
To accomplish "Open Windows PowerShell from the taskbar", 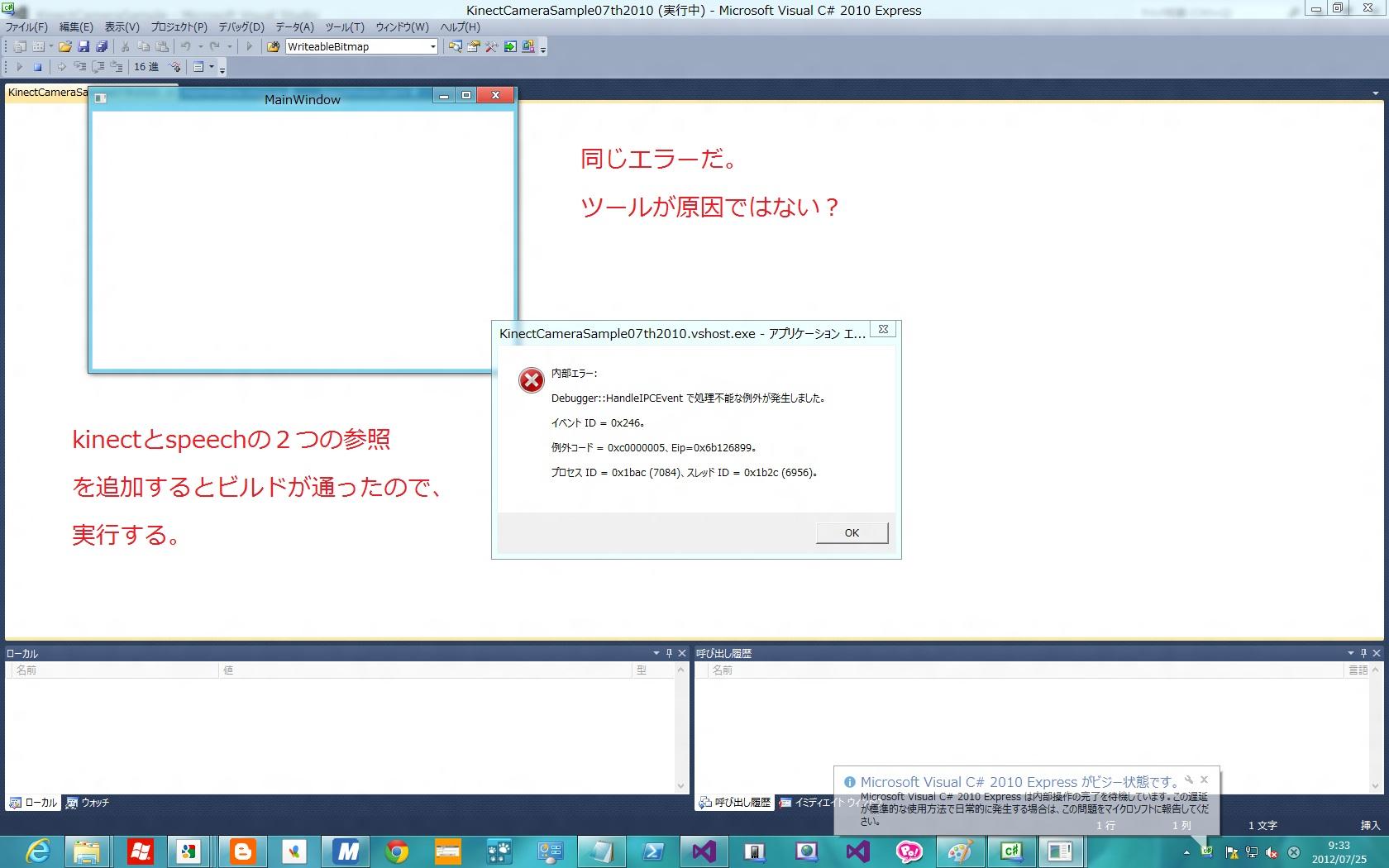I will coord(653,851).
